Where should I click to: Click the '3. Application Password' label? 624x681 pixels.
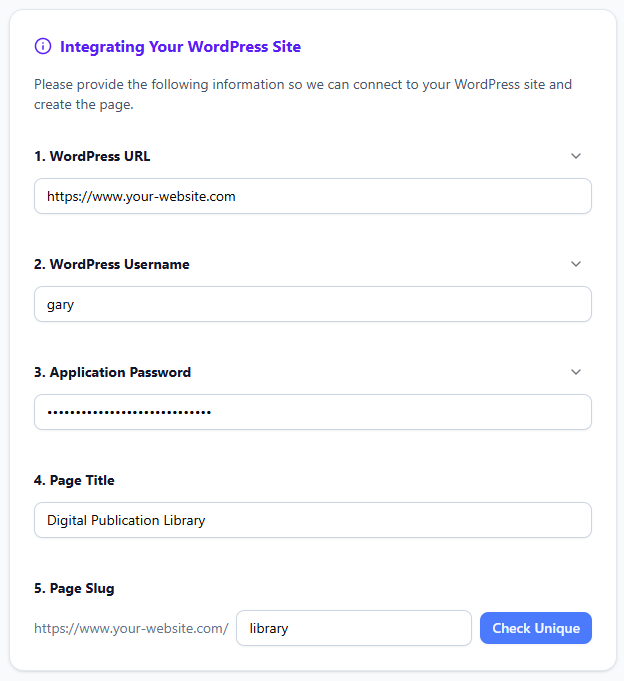tap(112, 372)
